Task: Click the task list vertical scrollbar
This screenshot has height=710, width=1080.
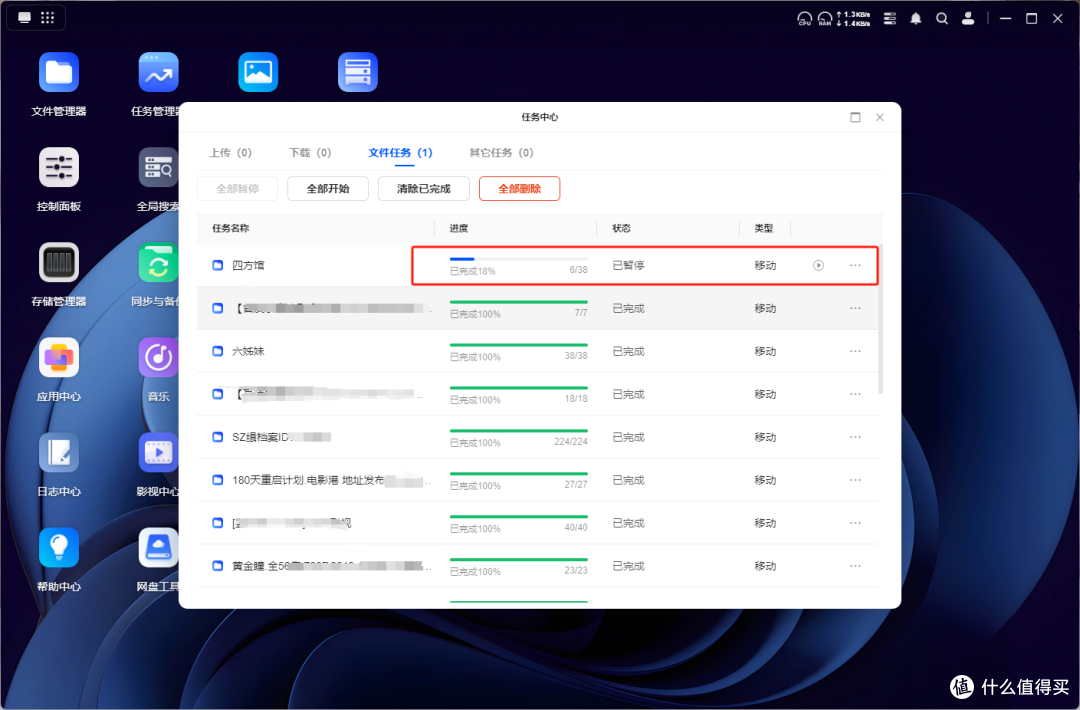Action: pos(880,320)
